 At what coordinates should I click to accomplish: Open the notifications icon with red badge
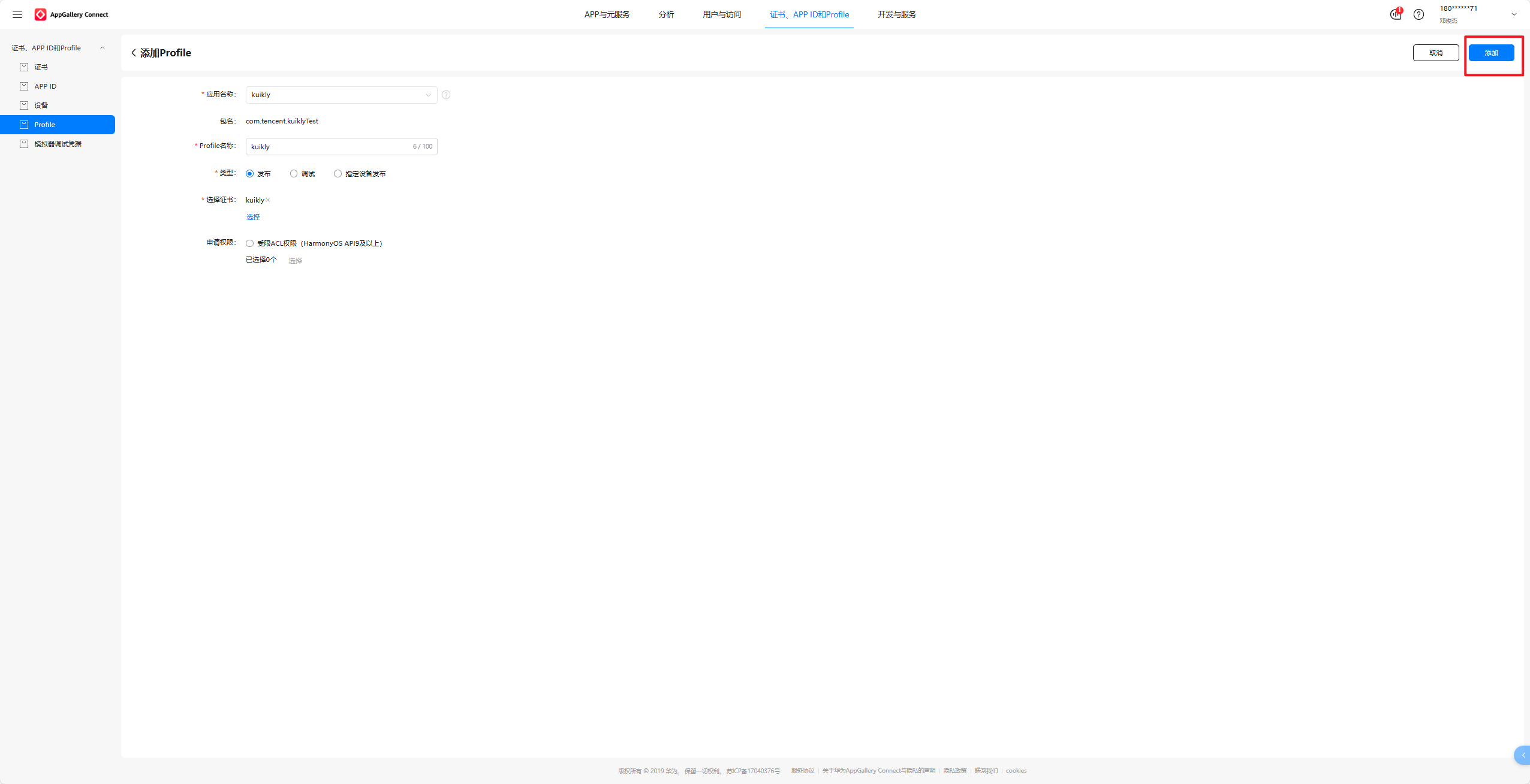(1396, 14)
